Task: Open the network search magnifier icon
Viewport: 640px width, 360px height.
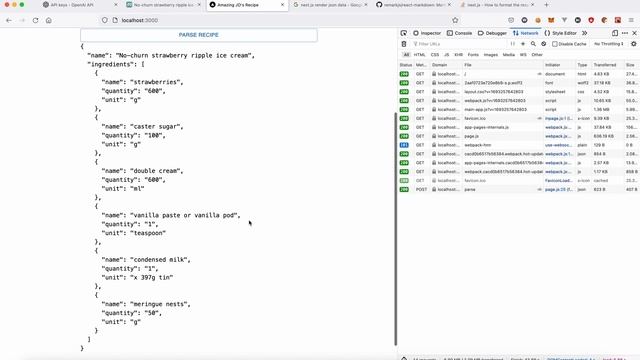Action: click(x=533, y=44)
